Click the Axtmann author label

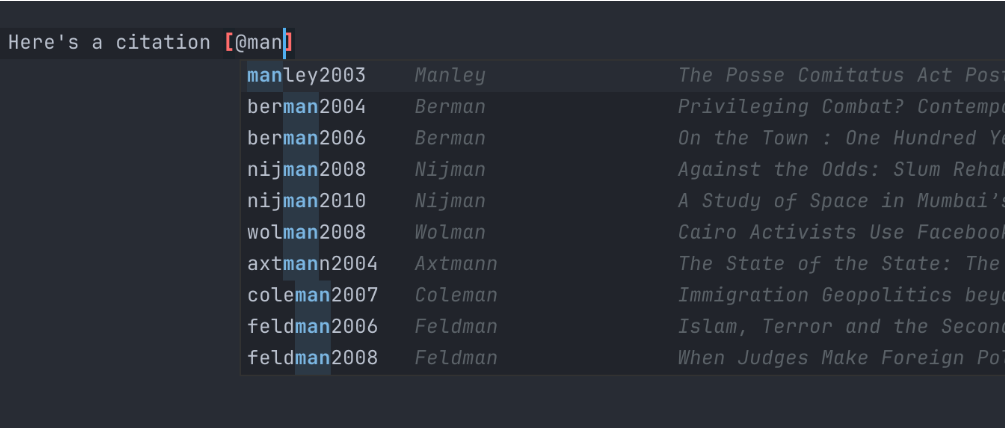(x=456, y=264)
